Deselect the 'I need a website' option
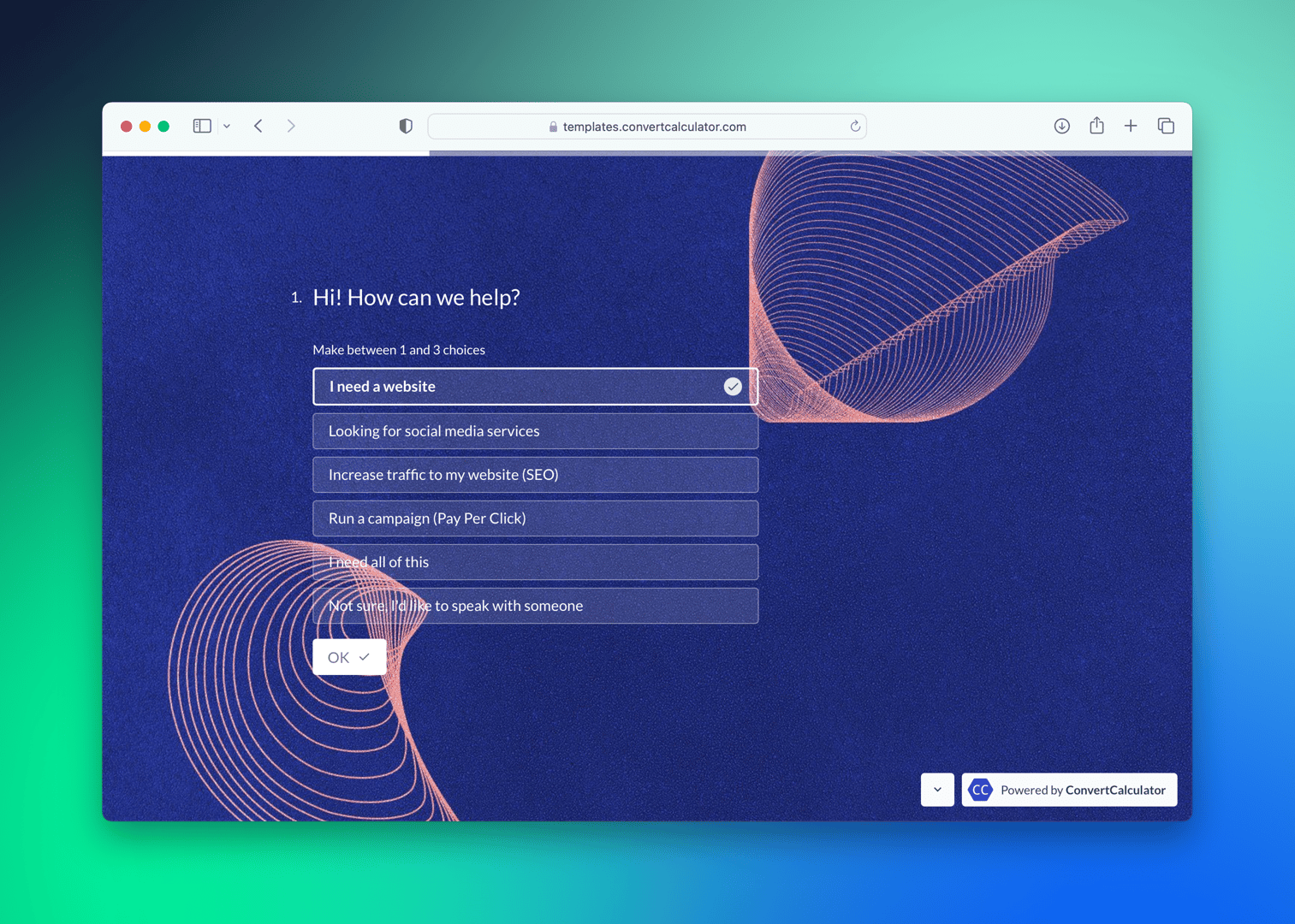The height and width of the screenshot is (924, 1295). coord(535,386)
